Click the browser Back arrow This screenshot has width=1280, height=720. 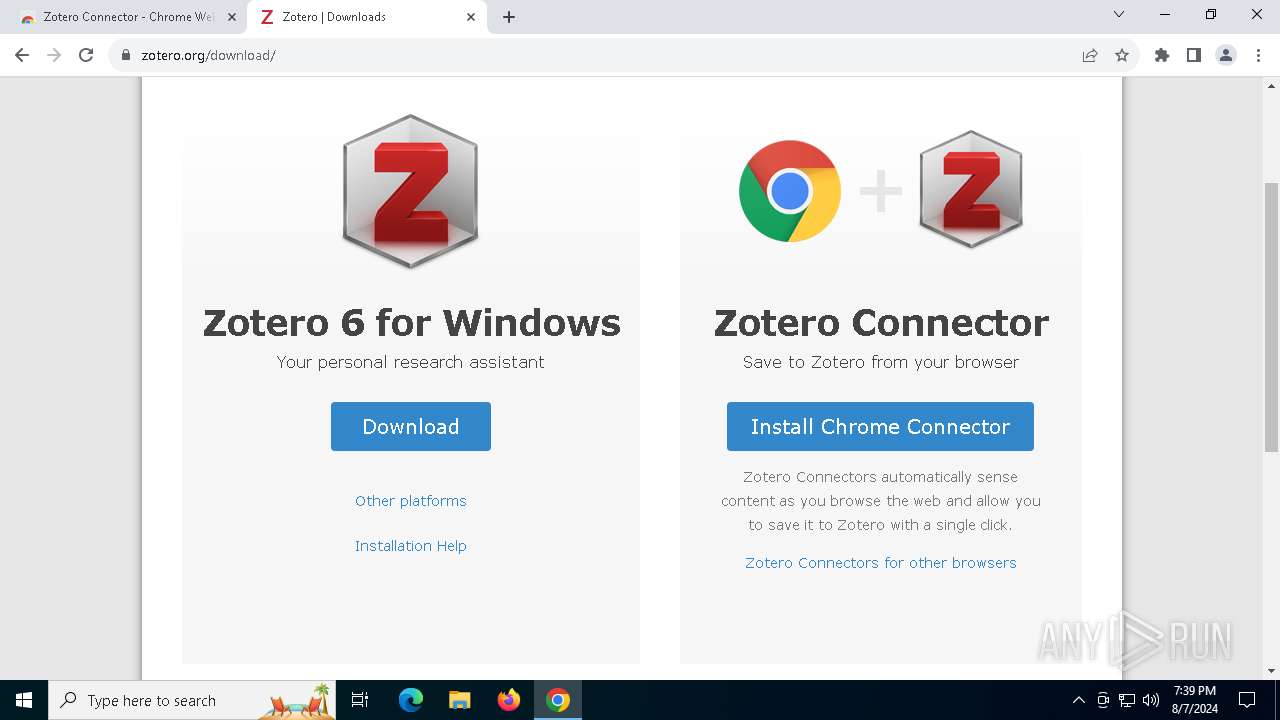tap(22, 55)
